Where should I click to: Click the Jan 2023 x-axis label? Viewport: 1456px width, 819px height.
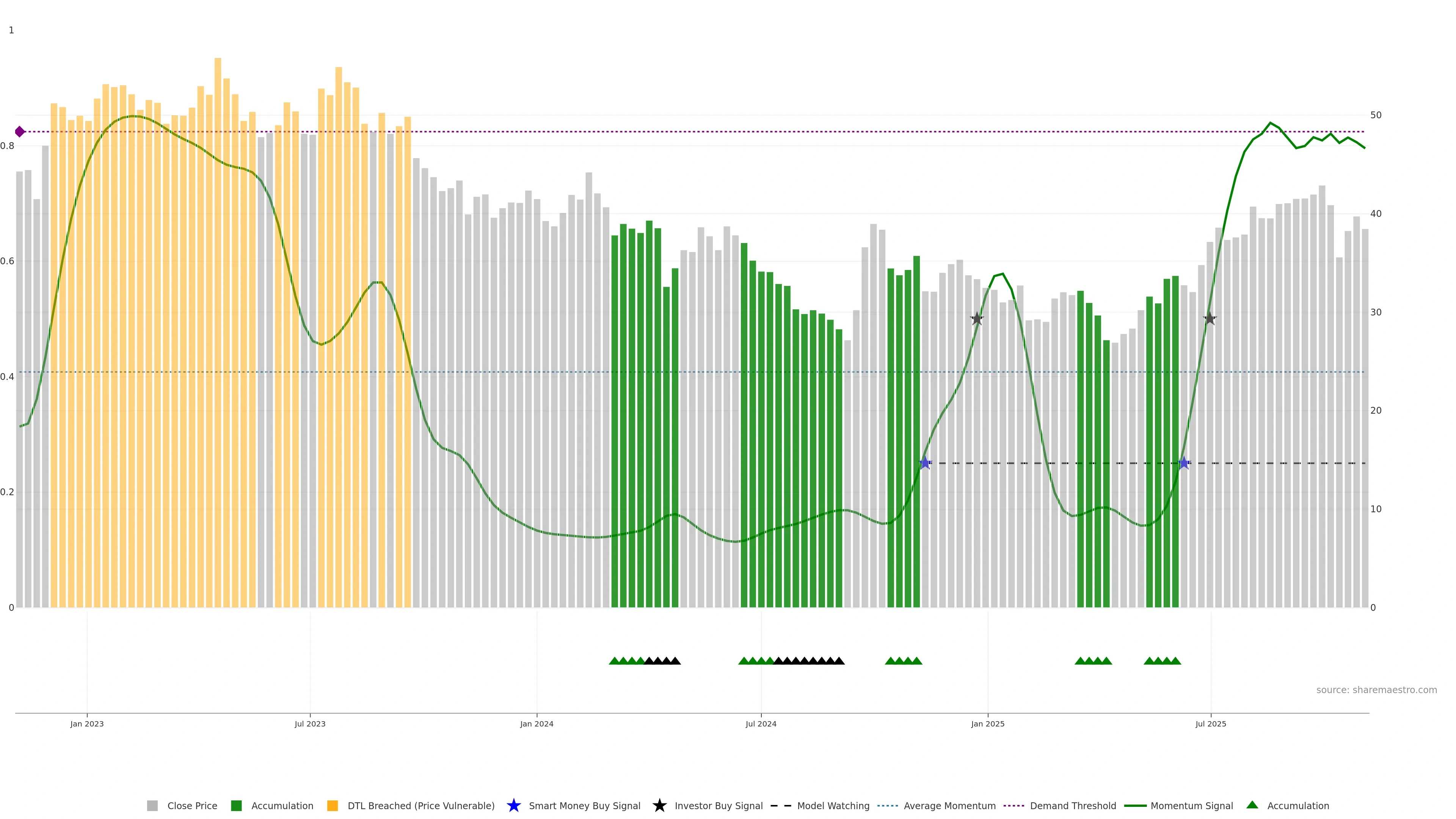coord(87,723)
